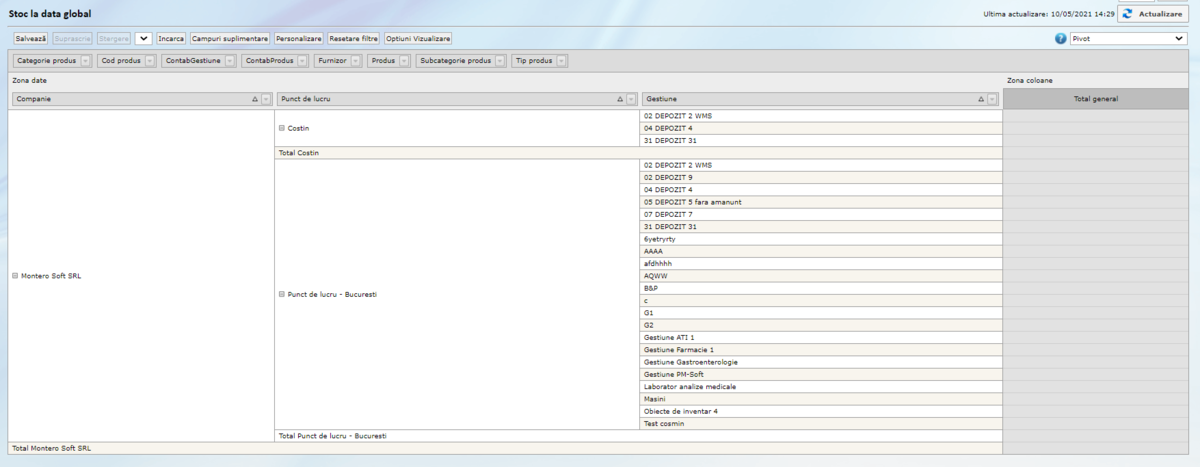The image size is (1200, 467).
Task: Click the sort triangle in Companie header
Action: click(x=255, y=99)
